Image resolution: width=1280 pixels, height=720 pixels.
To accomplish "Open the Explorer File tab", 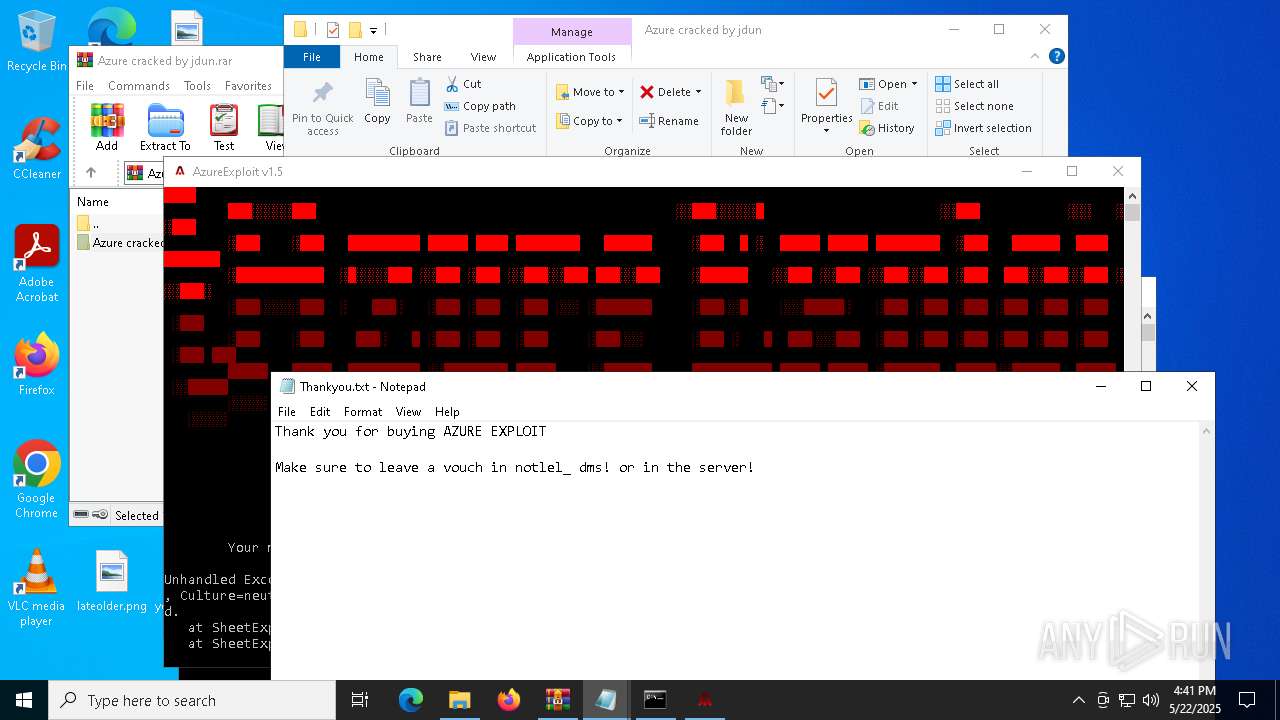I will [312, 57].
